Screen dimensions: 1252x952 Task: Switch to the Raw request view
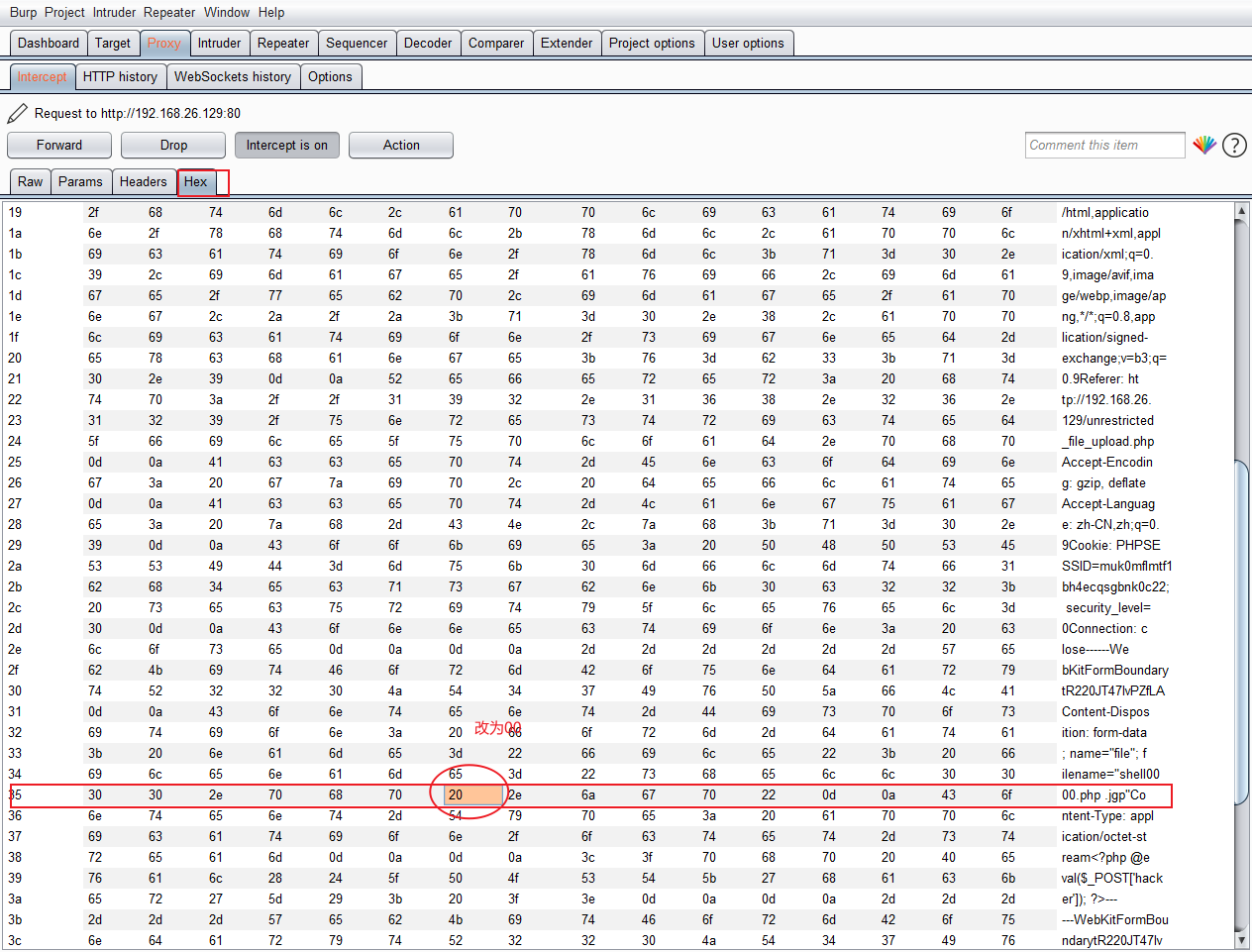31,181
